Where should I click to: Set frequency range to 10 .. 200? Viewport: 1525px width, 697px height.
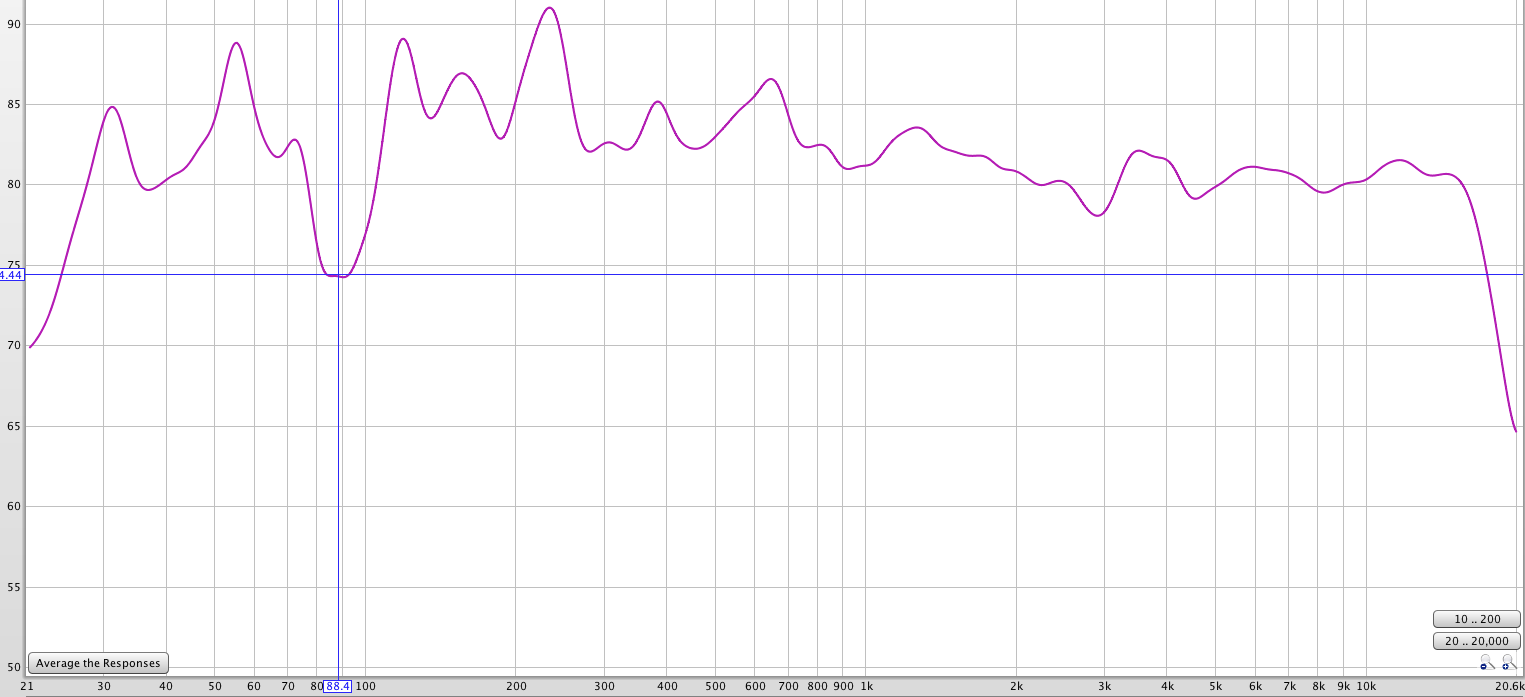1477,619
